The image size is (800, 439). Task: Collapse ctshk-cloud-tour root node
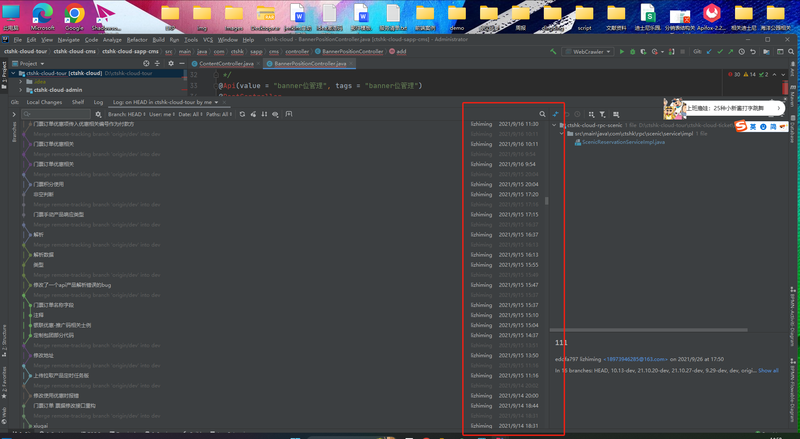pos(14,74)
